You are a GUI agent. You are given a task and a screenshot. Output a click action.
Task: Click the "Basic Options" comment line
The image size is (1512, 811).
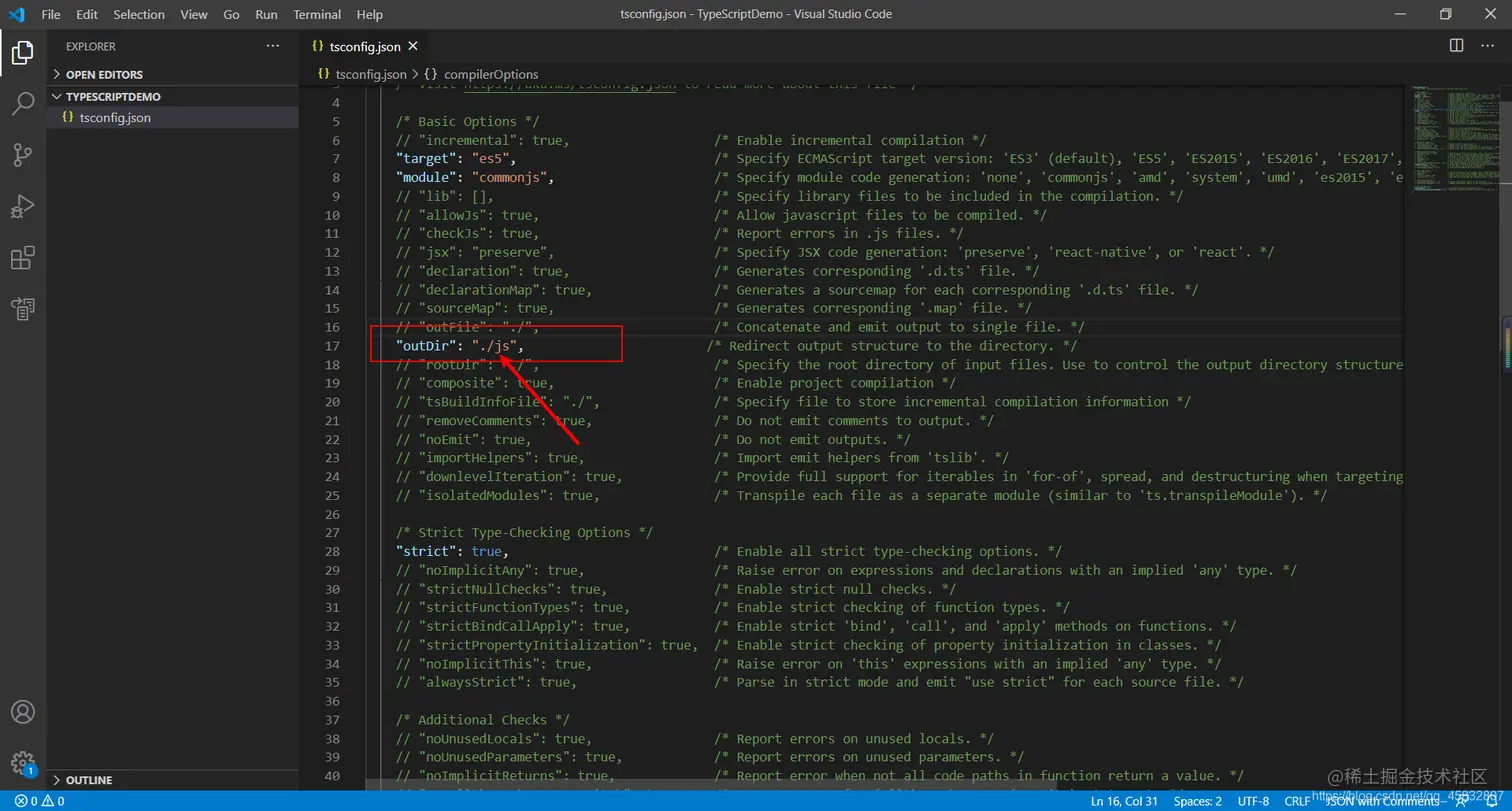pos(468,121)
